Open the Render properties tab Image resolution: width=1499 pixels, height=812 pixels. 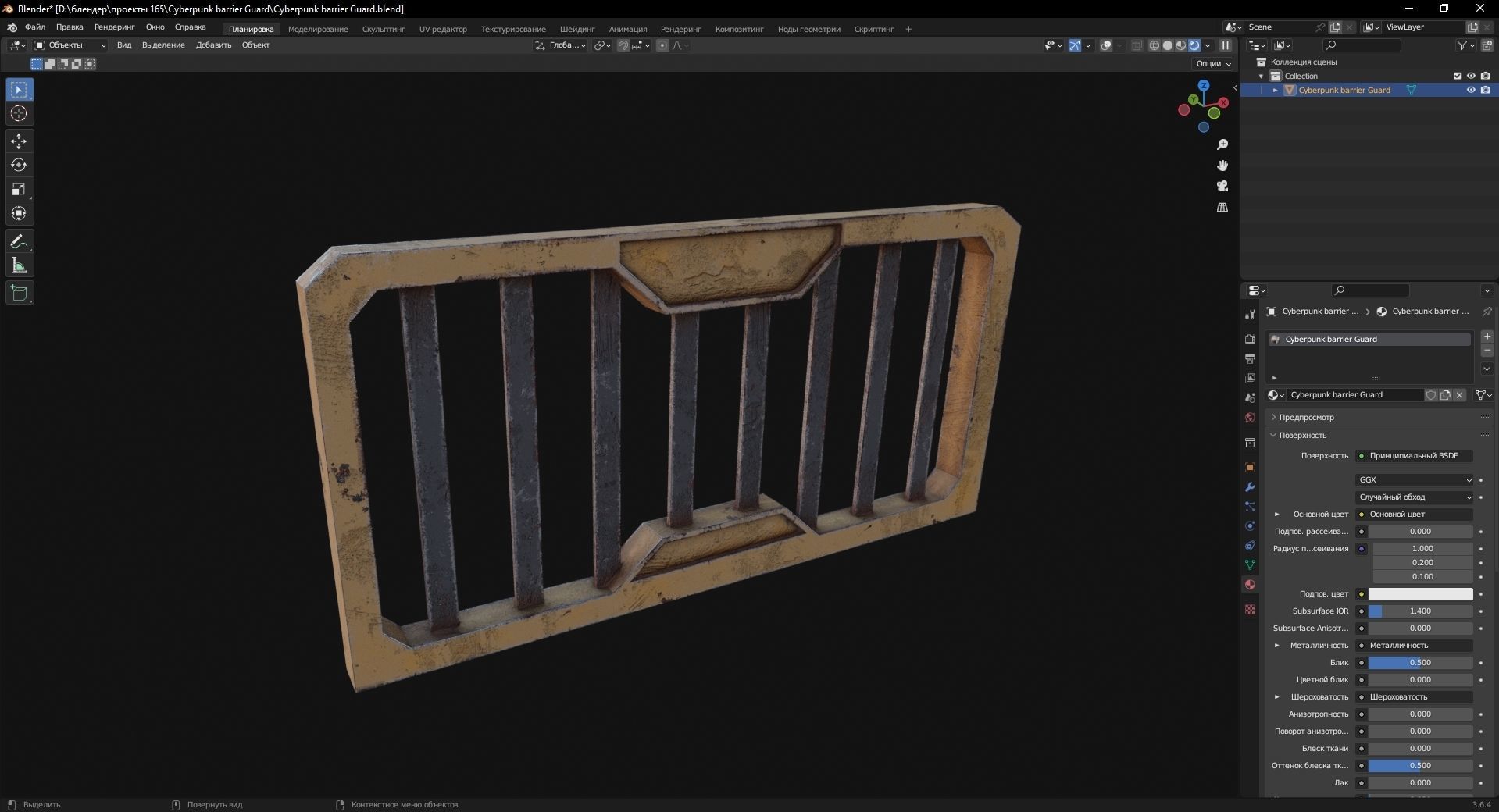click(x=1250, y=339)
